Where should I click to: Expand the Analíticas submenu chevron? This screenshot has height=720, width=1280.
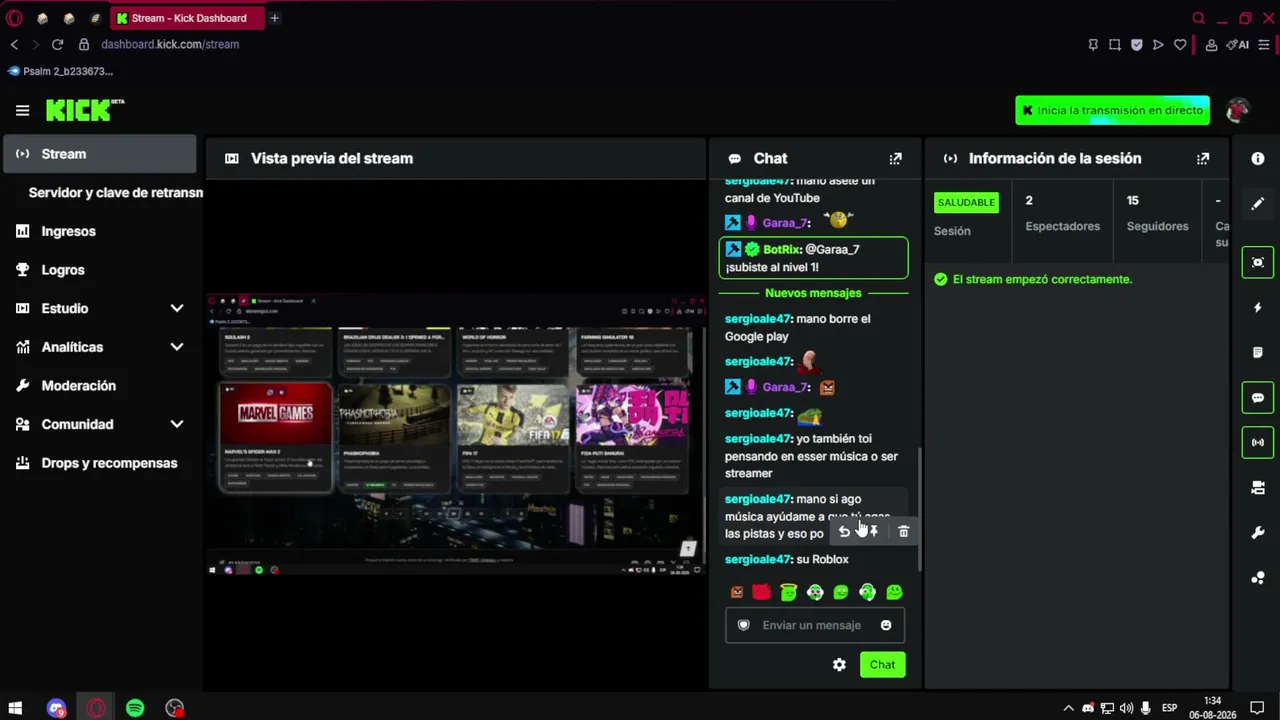[x=177, y=347]
